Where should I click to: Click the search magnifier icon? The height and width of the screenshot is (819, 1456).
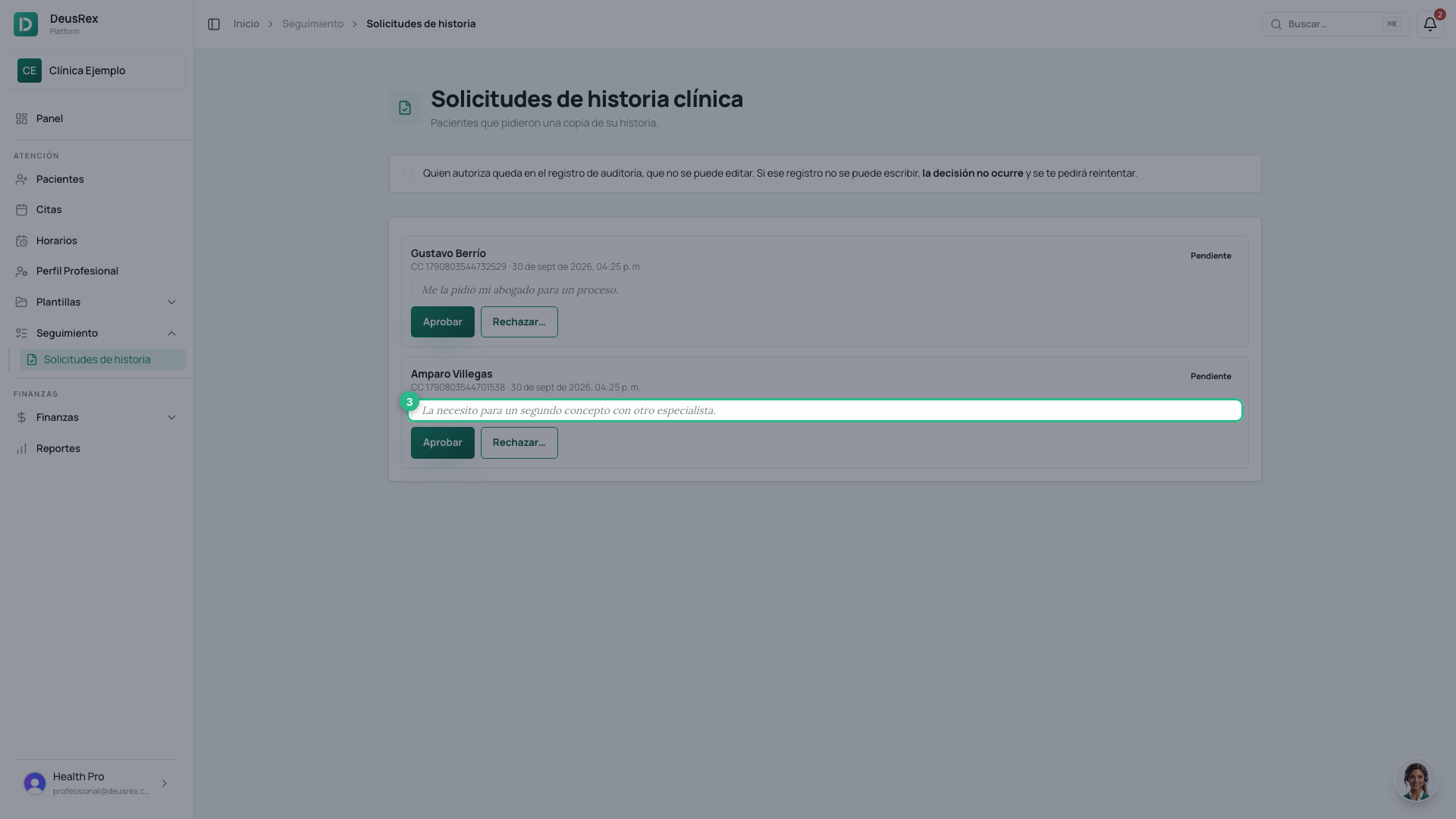point(1276,24)
